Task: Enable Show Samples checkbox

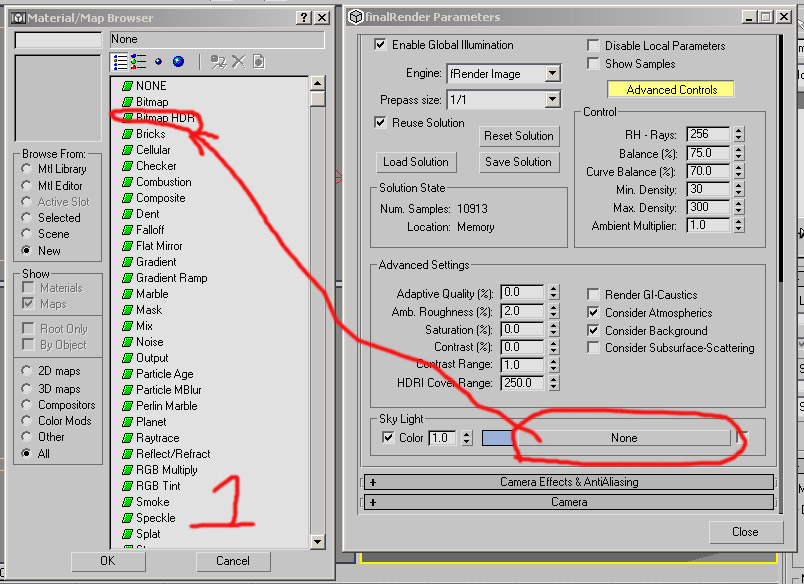Action: click(x=593, y=64)
